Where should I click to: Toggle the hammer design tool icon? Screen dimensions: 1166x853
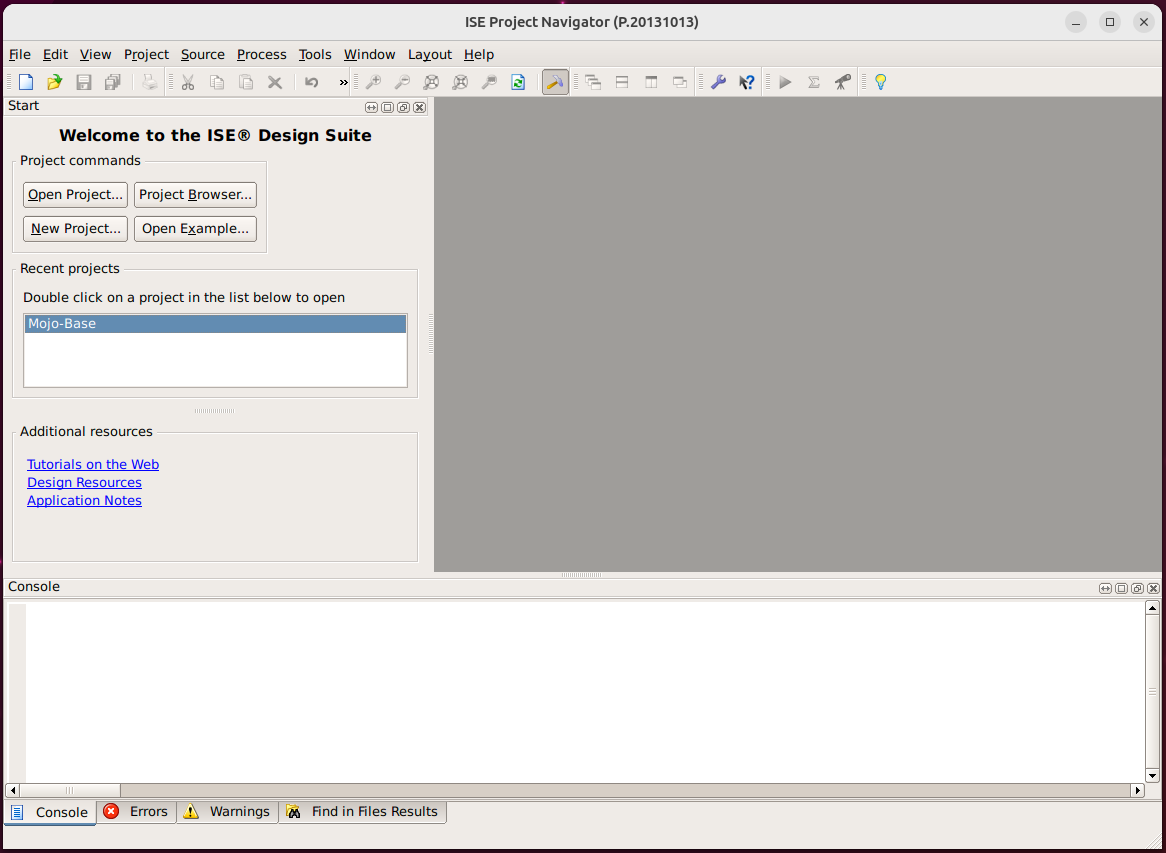[x=555, y=82]
